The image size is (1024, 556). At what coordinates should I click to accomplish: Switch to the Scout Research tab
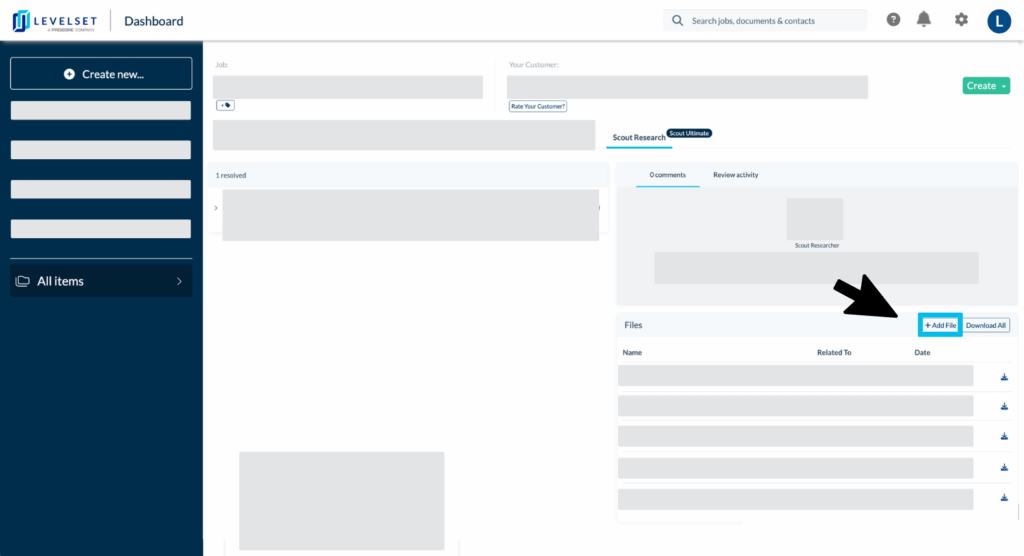coord(639,137)
